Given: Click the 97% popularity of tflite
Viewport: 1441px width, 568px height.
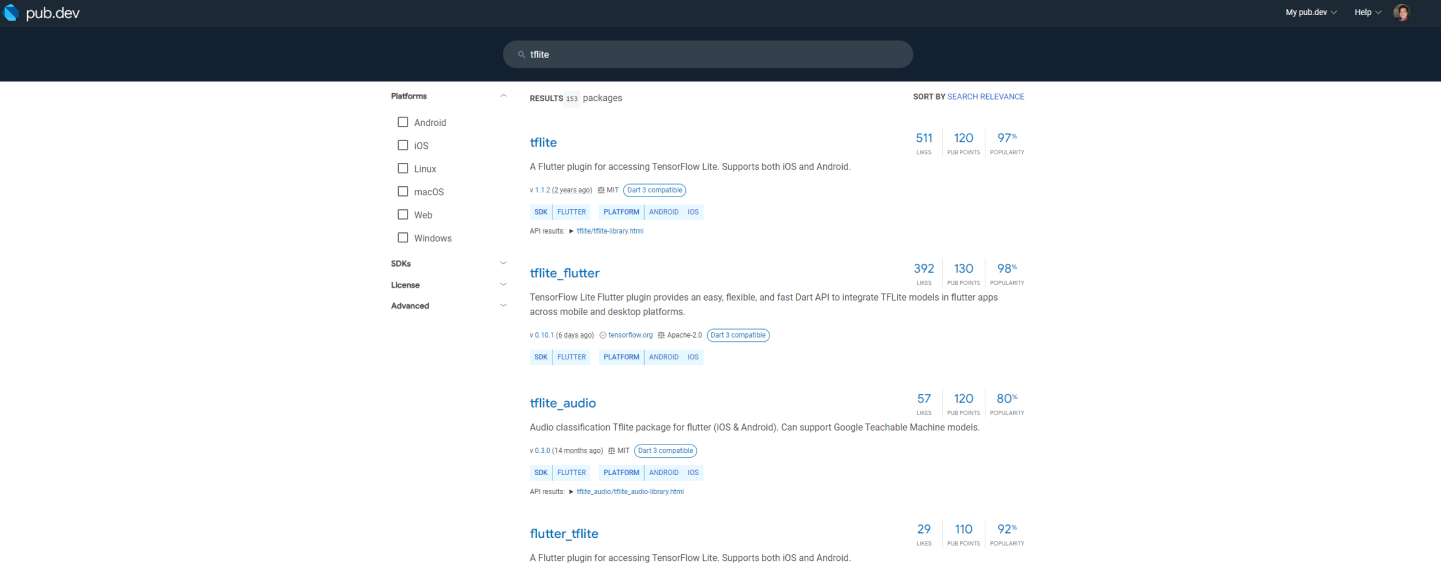Looking at the screenshot, I should (1007, 142).
